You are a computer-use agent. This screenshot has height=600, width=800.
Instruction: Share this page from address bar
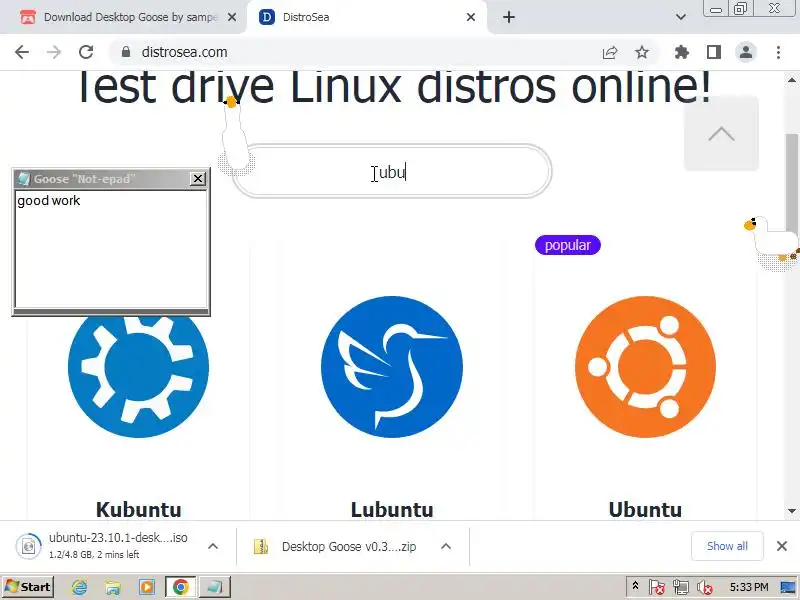click(610, 52)
